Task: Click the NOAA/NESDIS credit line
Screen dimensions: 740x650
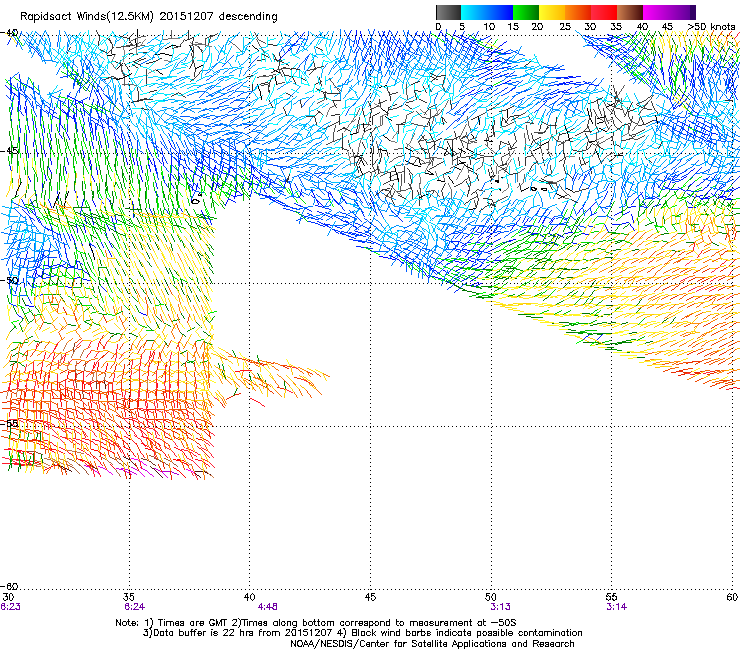Action: 432,644
